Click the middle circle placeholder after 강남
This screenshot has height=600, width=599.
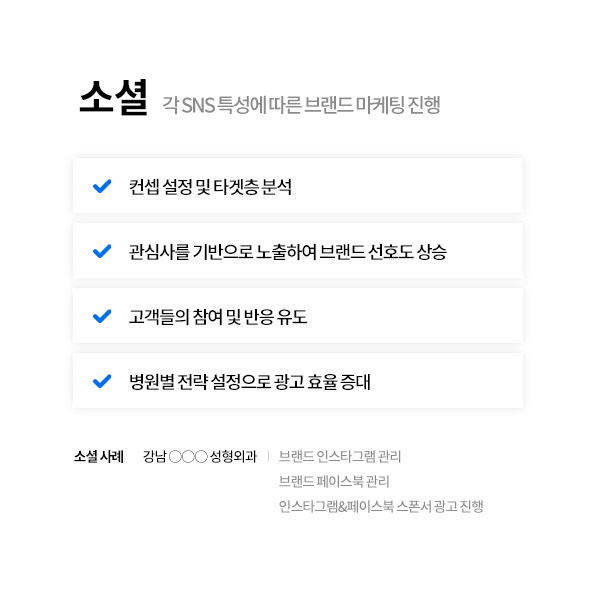(188, 457)
